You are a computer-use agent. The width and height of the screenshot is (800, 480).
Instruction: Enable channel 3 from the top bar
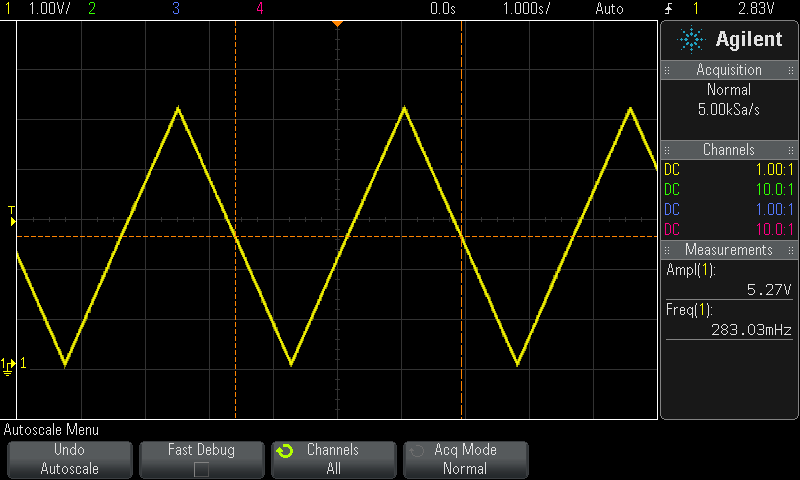(176, 8)
